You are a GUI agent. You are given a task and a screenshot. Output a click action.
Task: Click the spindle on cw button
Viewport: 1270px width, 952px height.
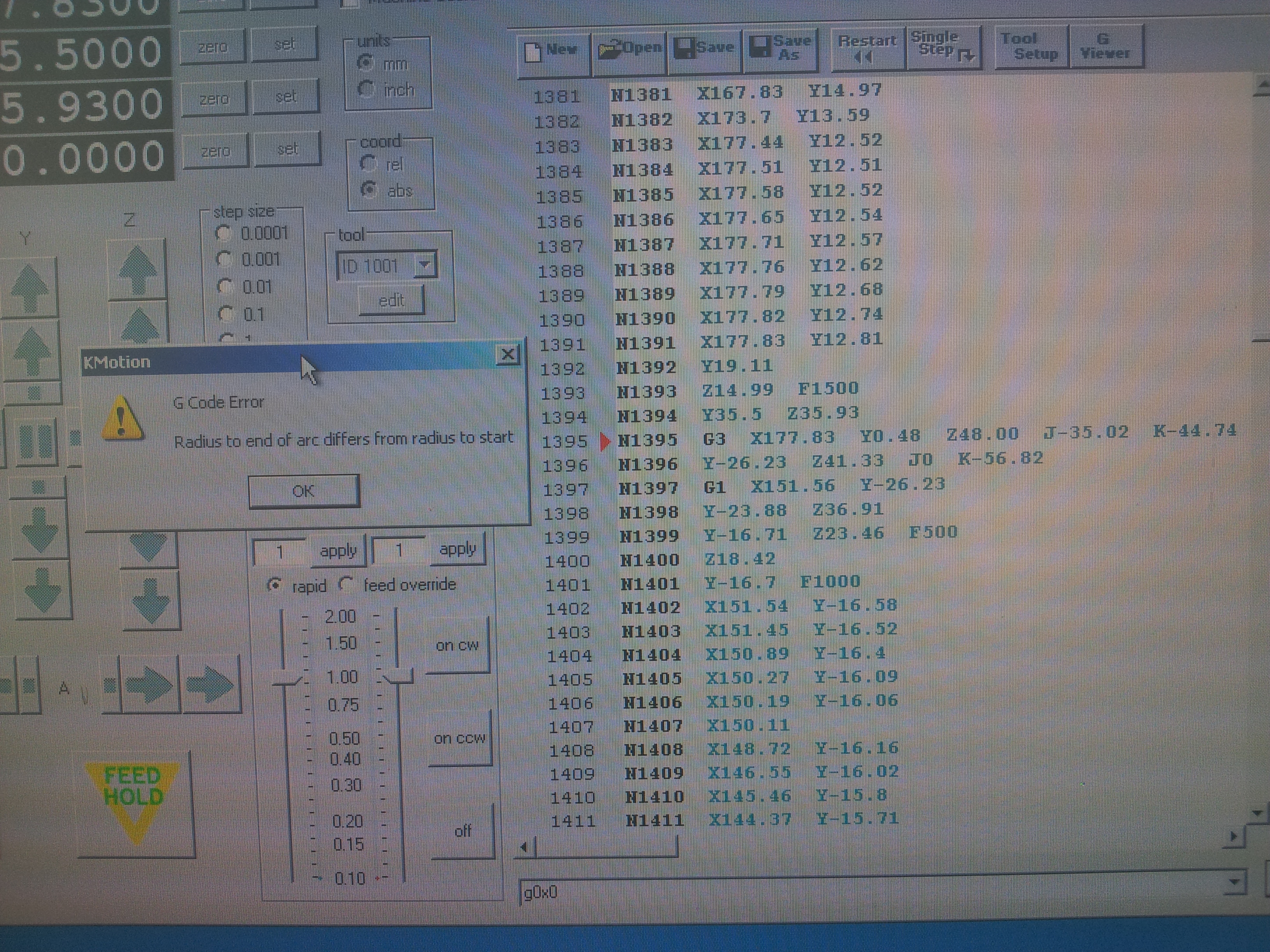point(457,645)
